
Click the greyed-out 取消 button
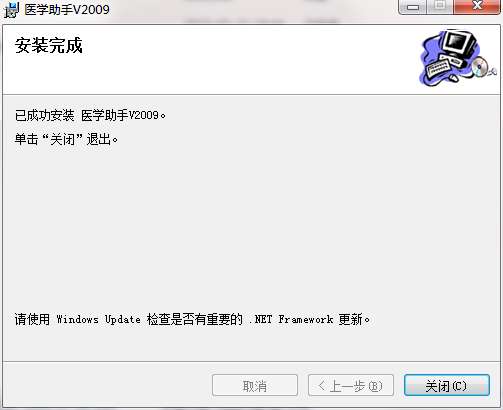coord(255,386)
